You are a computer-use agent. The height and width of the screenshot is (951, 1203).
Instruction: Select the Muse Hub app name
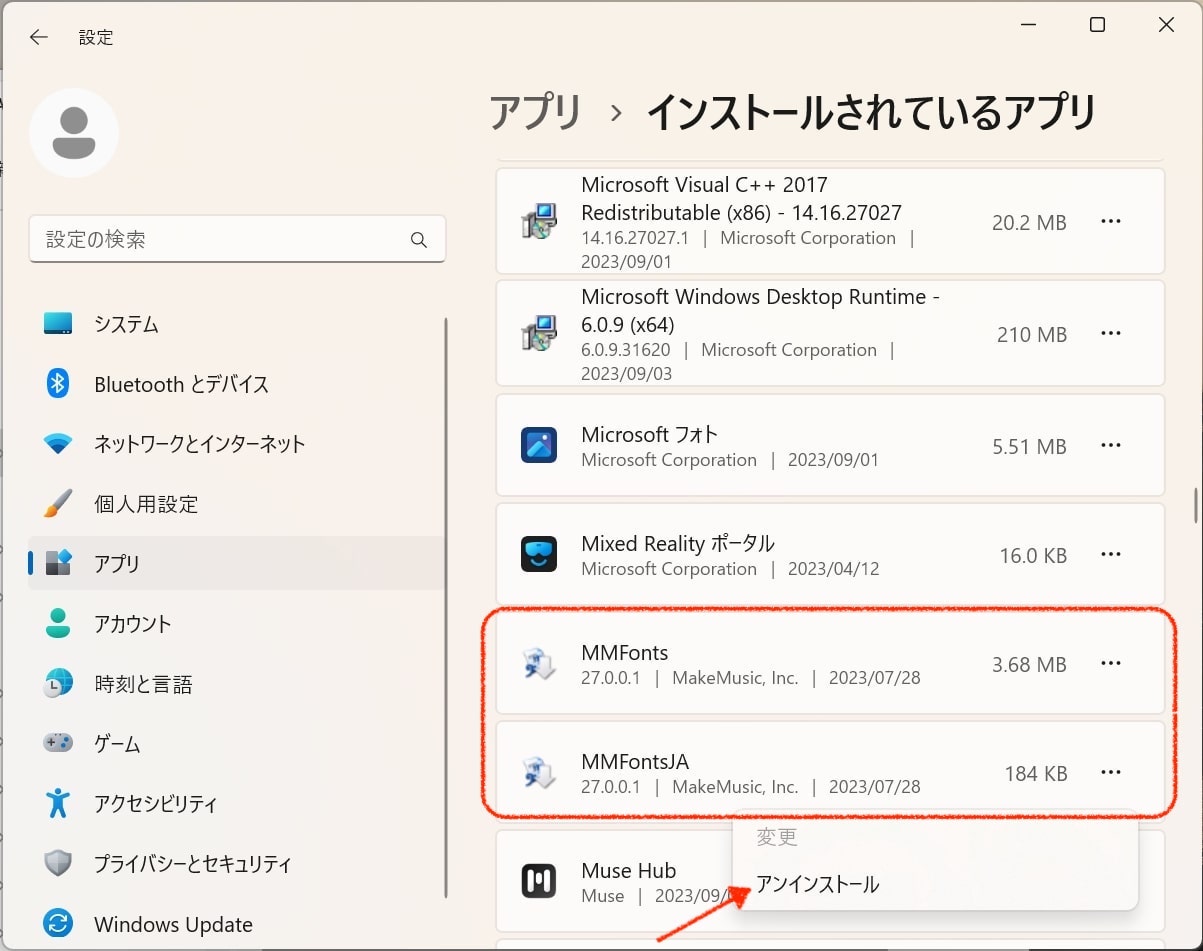coord(629,871)
